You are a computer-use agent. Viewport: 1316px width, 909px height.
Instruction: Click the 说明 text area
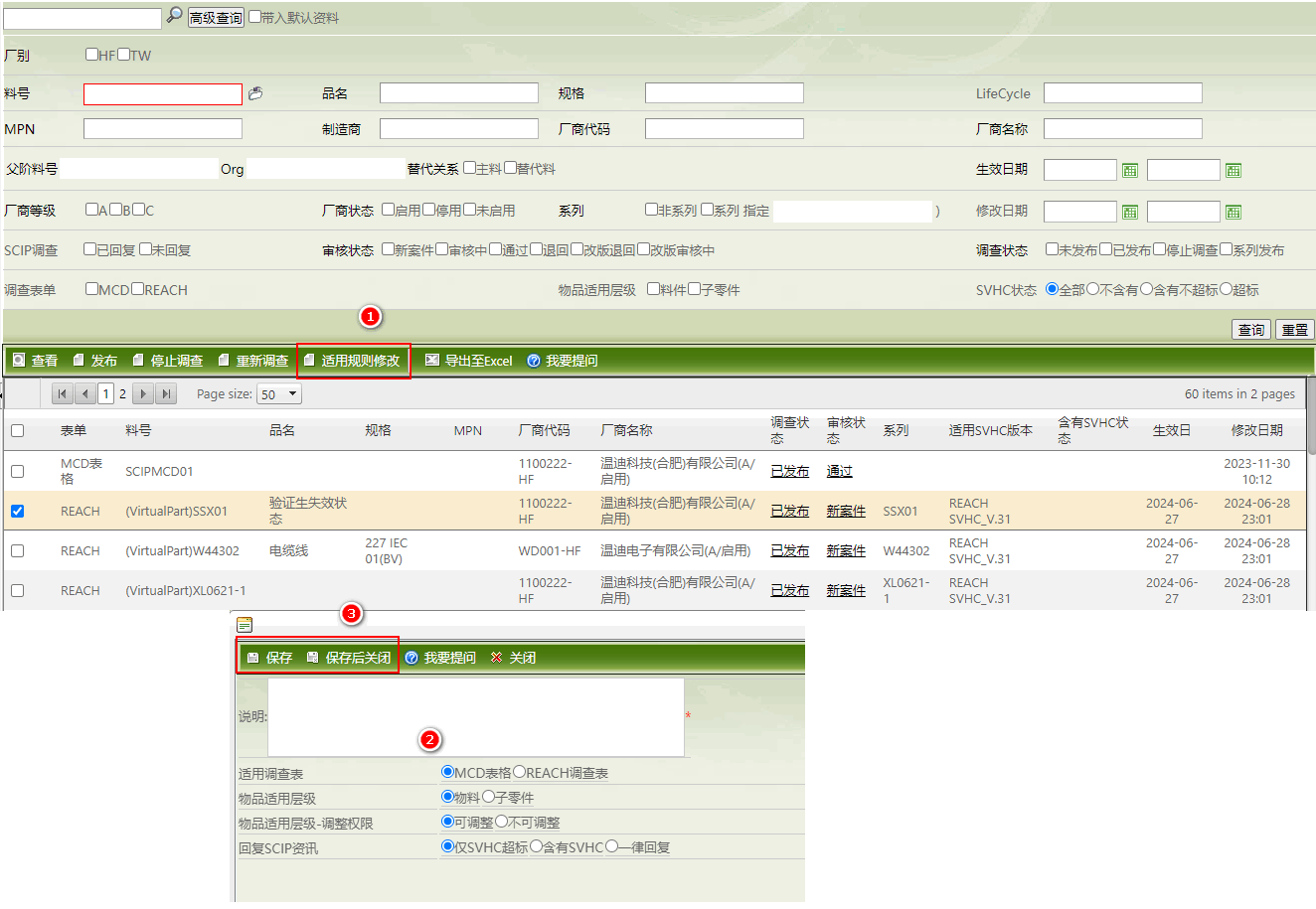click(476, 717)
